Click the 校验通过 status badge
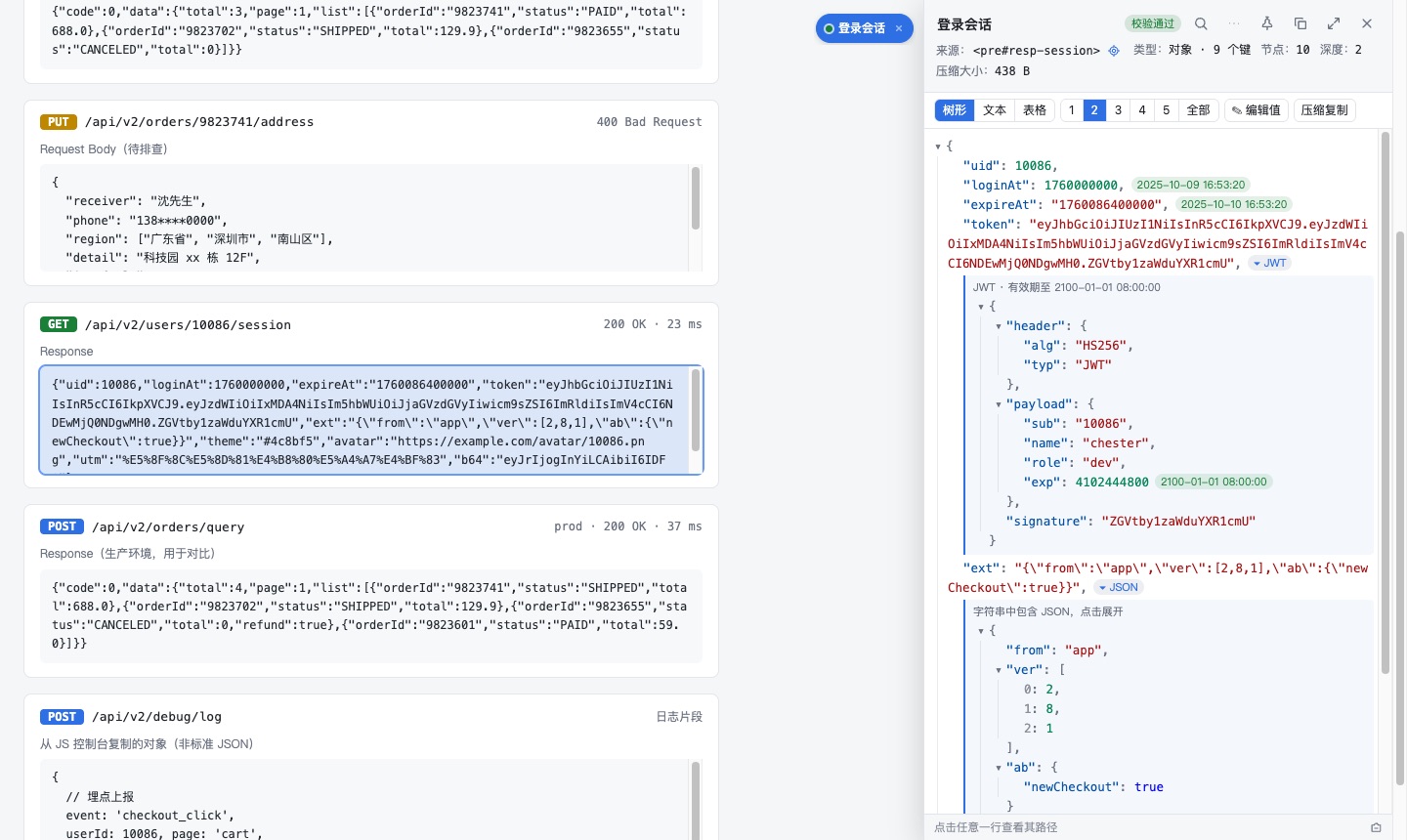The height and width of the screenshot is (840, 1407). point(1153,23)
